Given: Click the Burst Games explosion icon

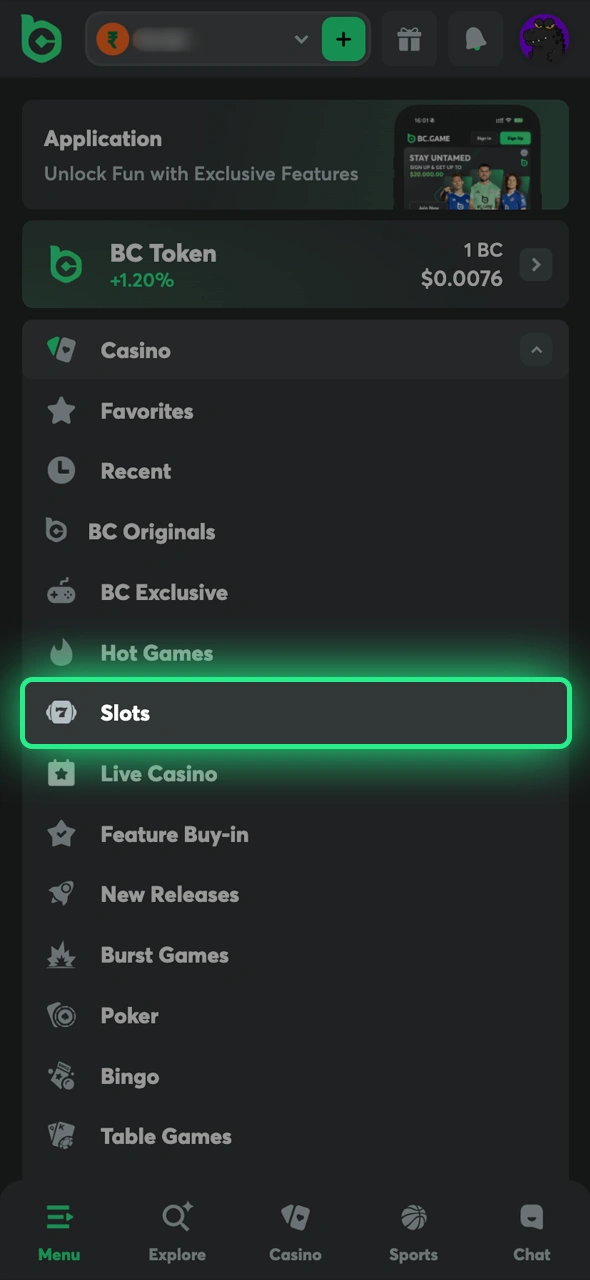Looking at the screenshot, I should pos(61,955).
